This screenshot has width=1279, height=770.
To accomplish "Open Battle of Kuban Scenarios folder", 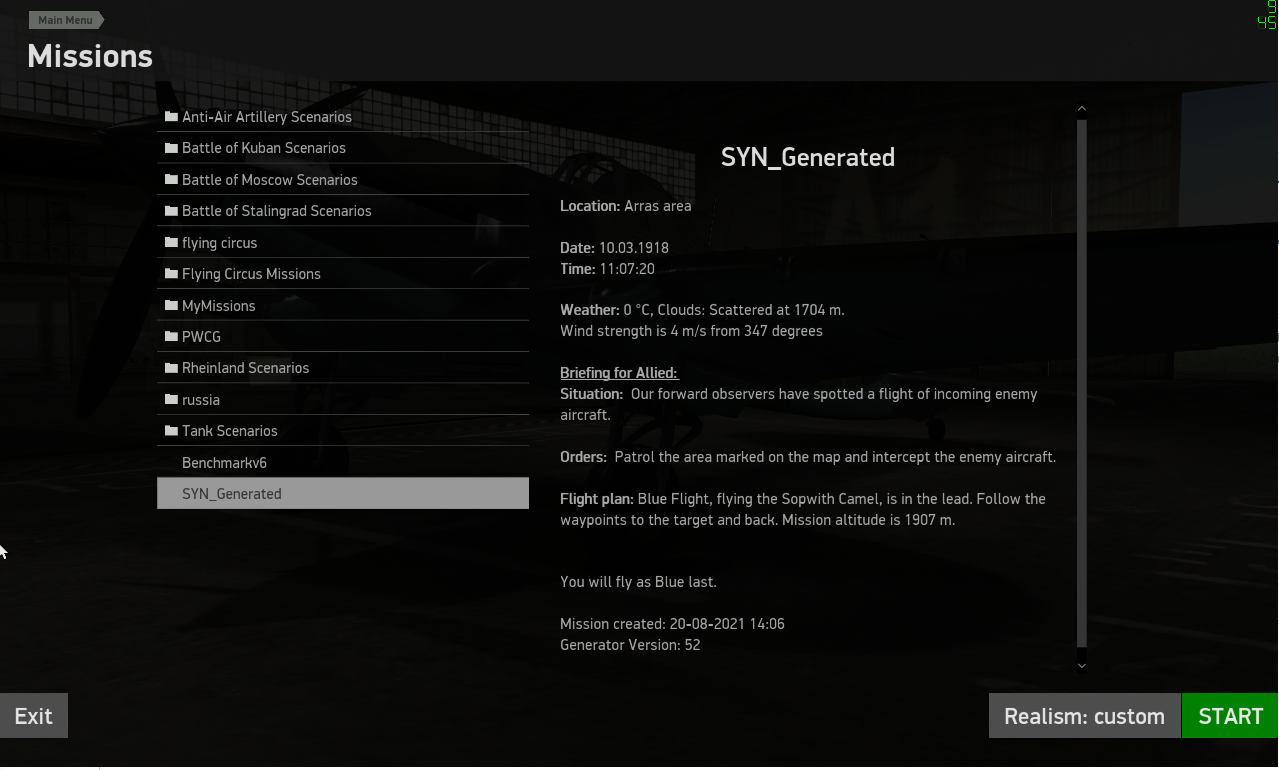I will coord(343,148).
